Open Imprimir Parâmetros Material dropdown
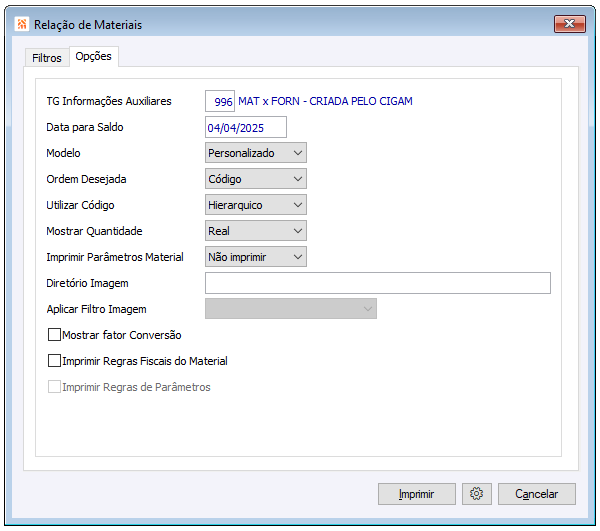This screenshot has height=531, width=600. (x=256, y=257)
